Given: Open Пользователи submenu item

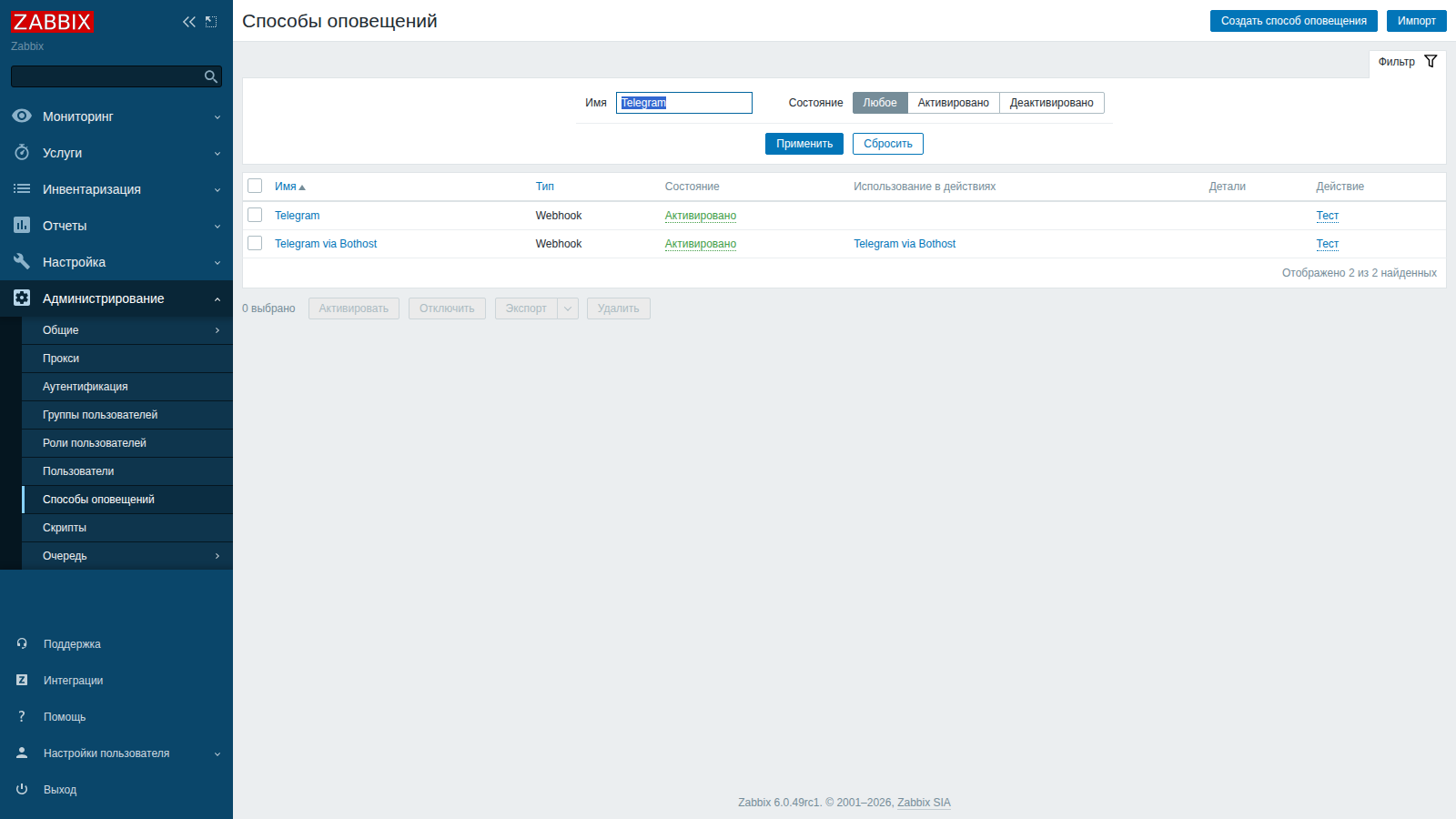Looking at the screenshot, I should [x=127, y=471].
